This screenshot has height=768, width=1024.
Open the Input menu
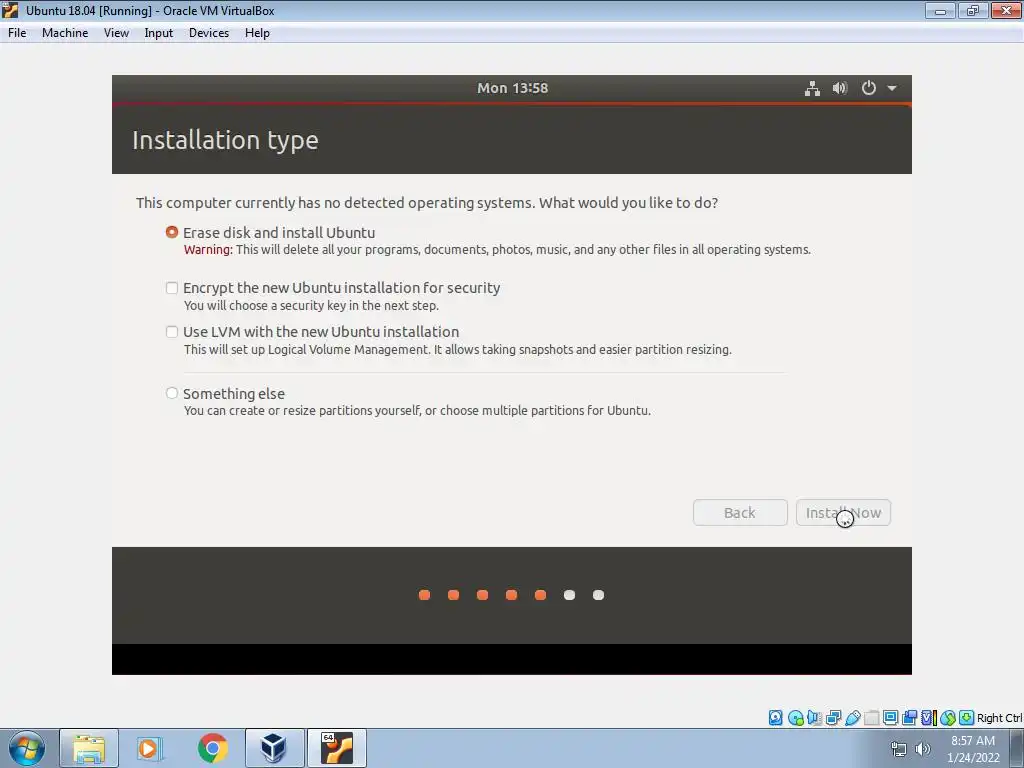[159, 33]
